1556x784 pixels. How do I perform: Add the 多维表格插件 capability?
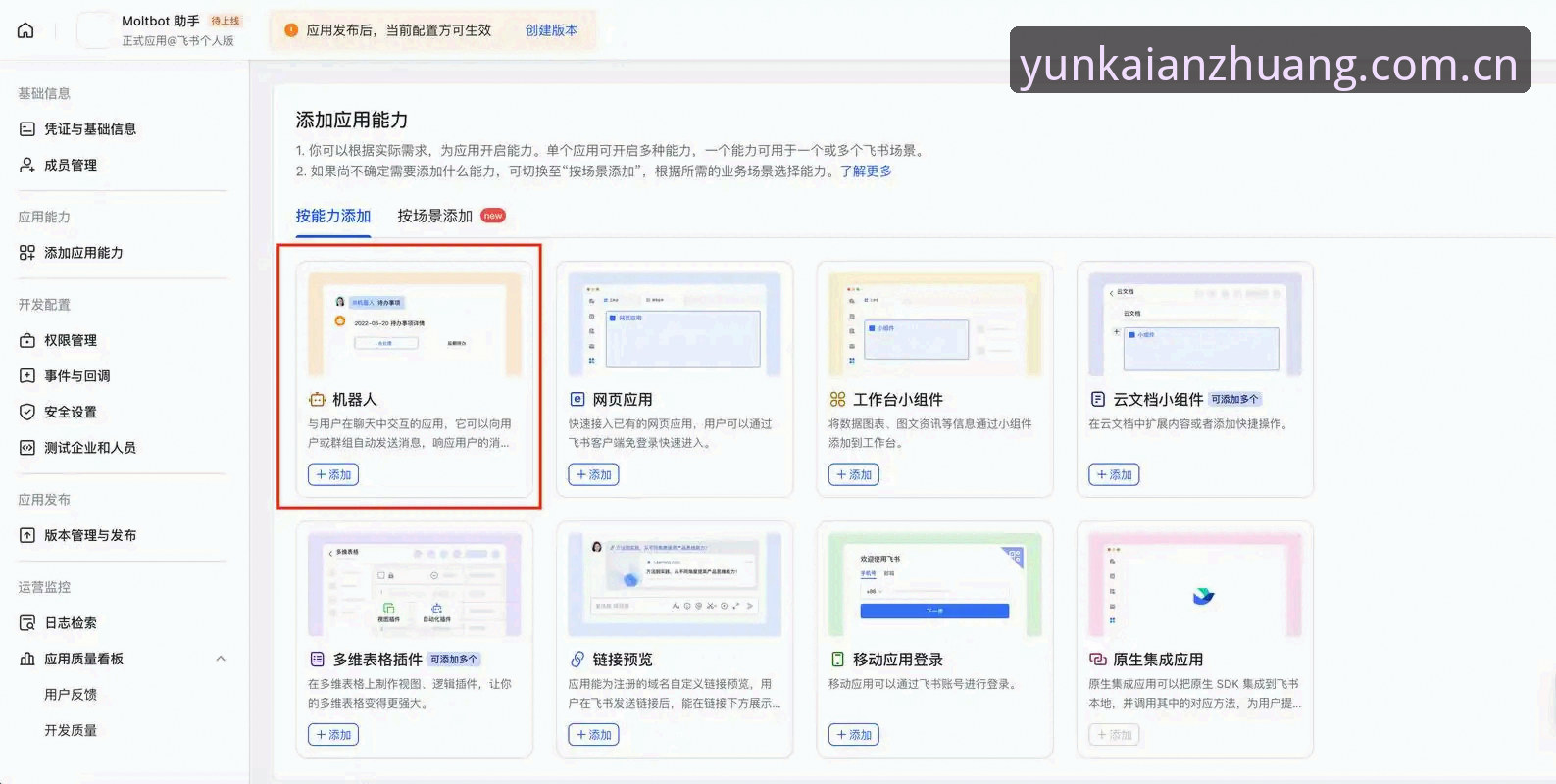coord(333,734)
